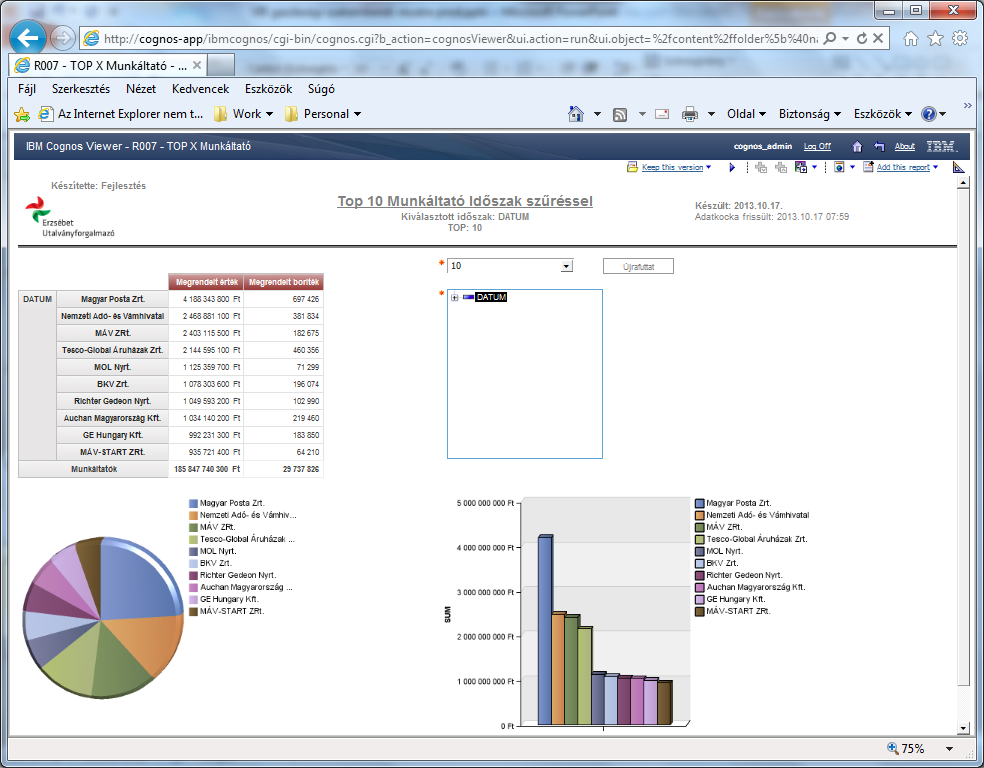The width and height of the screenshot is (984, 768).
Task: Click the command bar Home page icon
Action: pos(575,114)
